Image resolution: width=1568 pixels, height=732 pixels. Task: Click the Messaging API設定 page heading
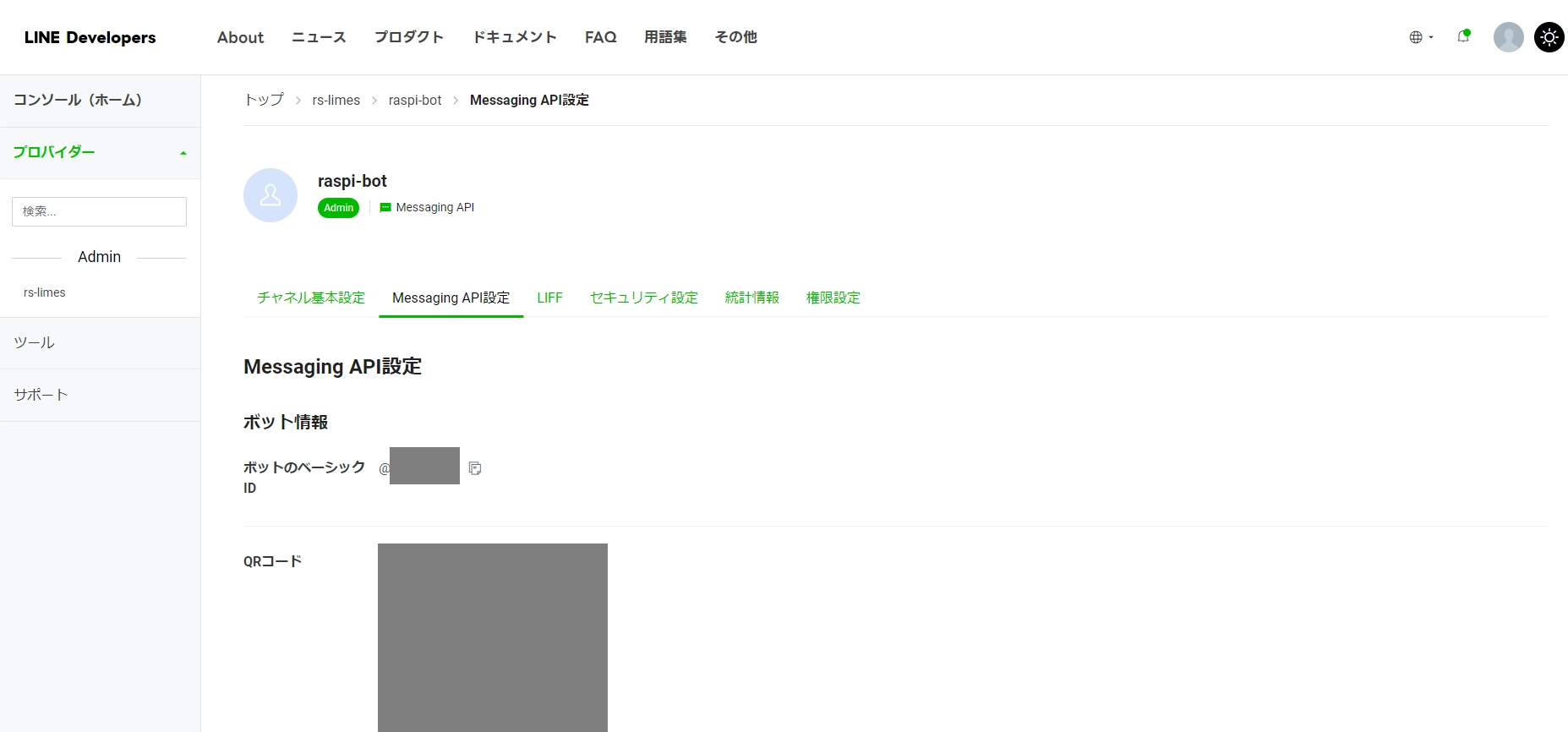[332, 366]
